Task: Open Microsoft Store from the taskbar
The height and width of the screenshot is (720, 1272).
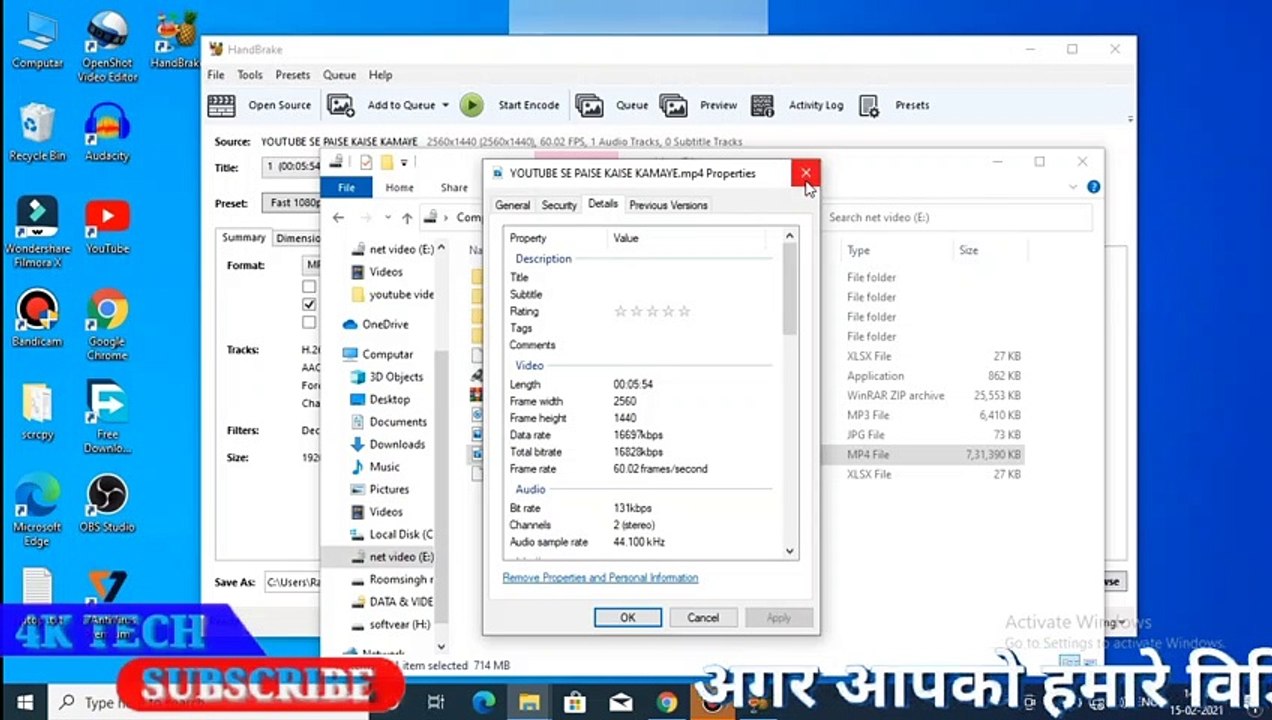Action: click(x=574, y=703)
